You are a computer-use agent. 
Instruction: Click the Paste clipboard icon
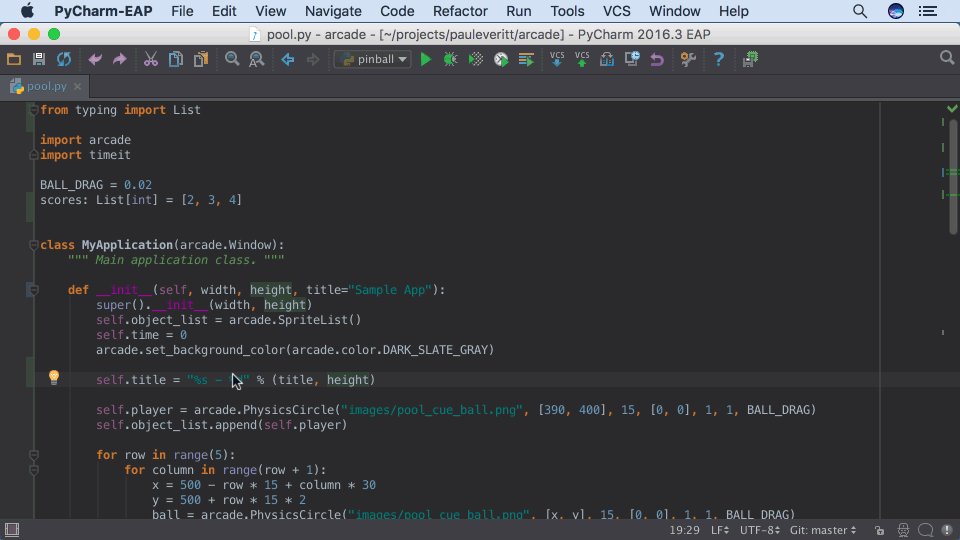[201, 59]
